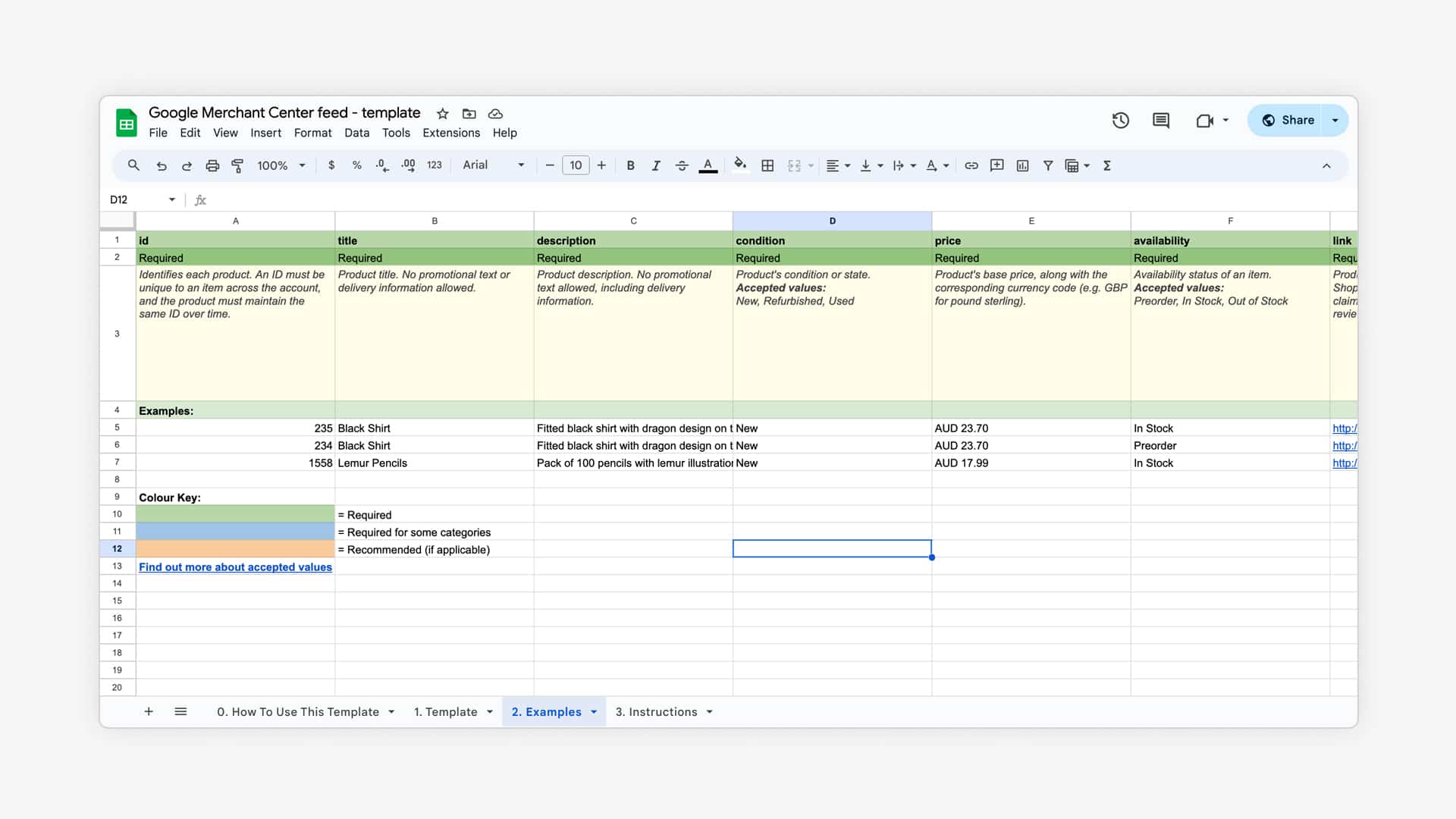Toggle strikethrough formatting
Screen dimensions: 1456x819
tap(682, 165)
